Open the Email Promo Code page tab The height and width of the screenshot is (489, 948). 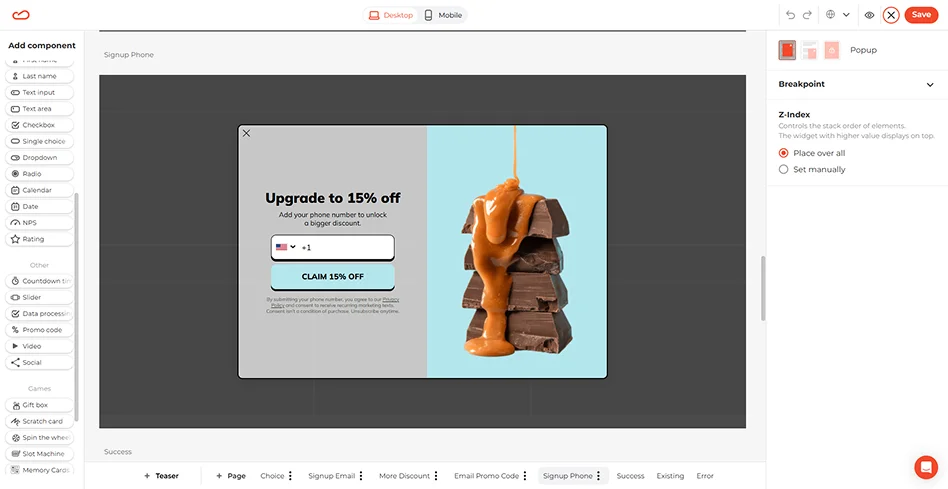click(x=486, y=476)
